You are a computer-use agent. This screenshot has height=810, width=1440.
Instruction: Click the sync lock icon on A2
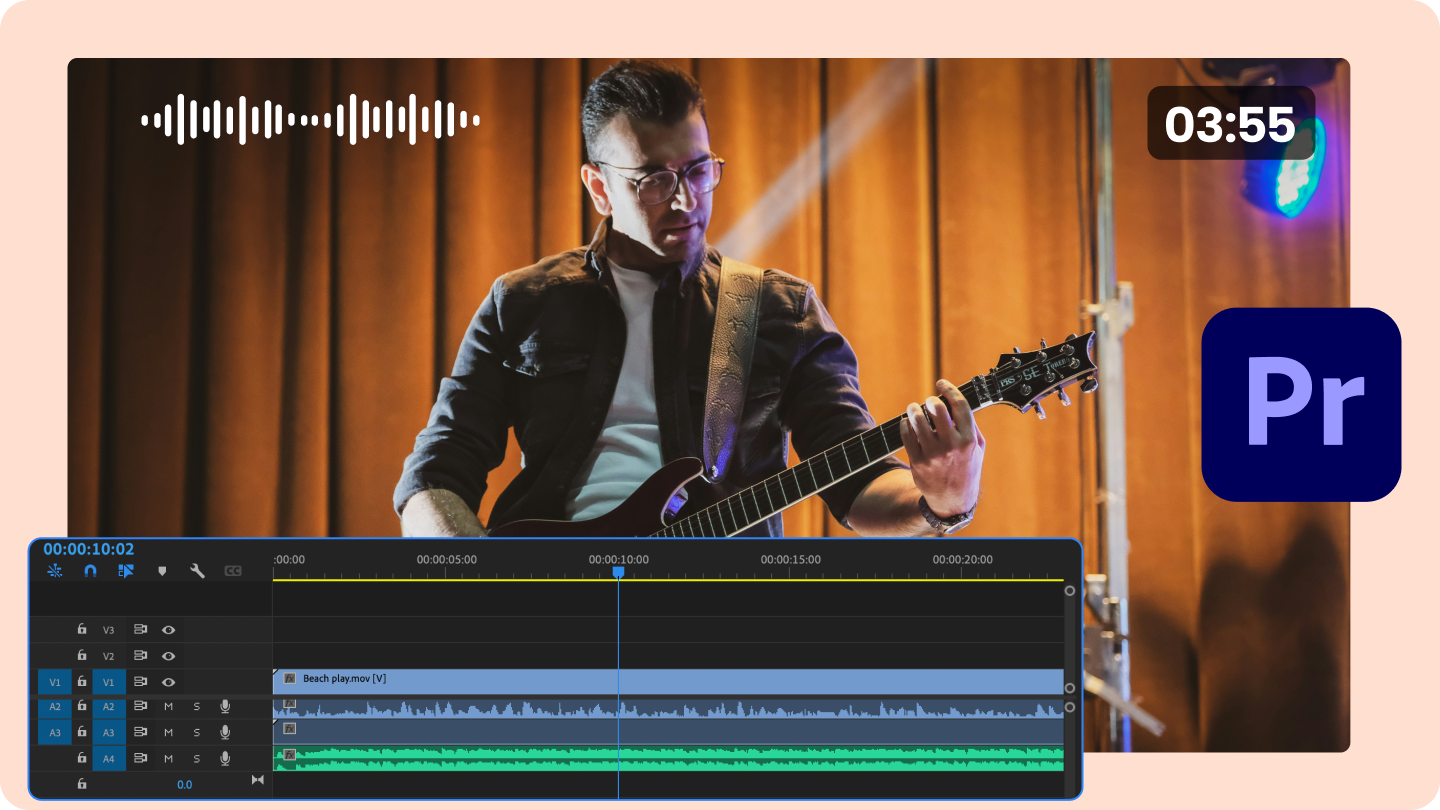tap(141, 706)
